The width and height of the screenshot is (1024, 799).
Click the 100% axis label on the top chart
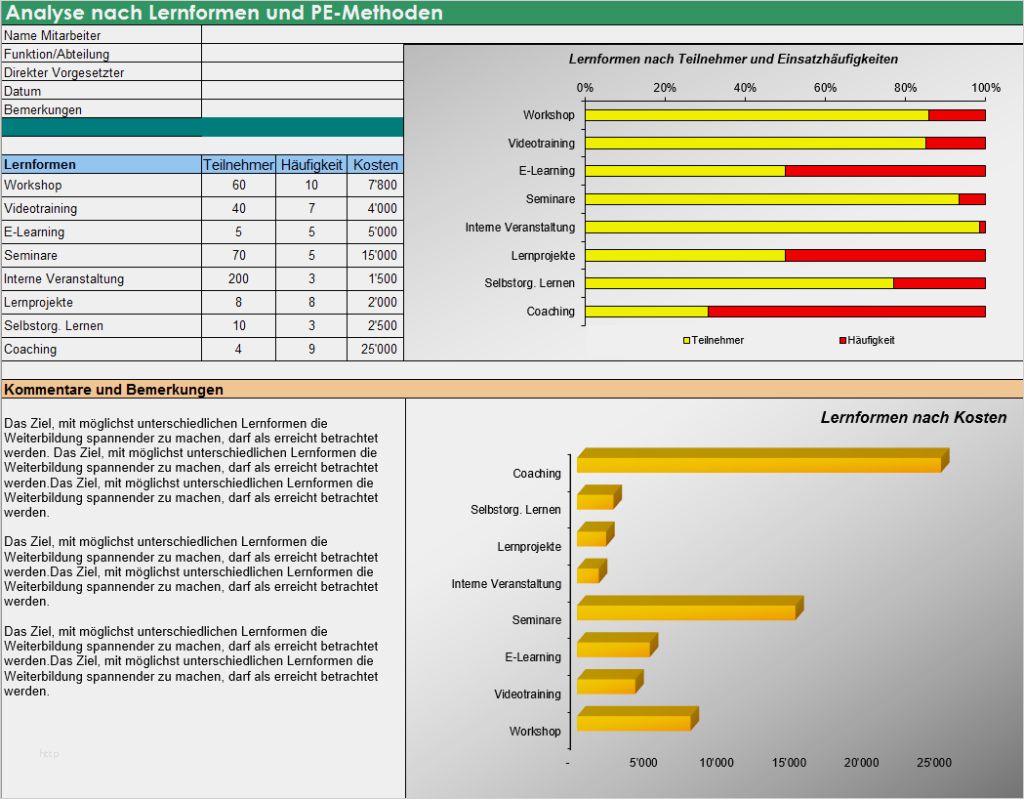[985, 86]
